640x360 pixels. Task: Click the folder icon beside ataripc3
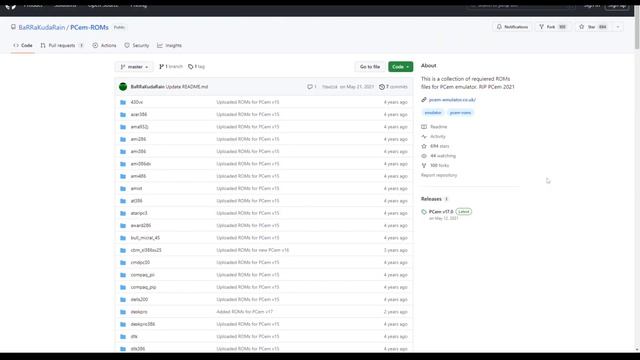point(123,213)
